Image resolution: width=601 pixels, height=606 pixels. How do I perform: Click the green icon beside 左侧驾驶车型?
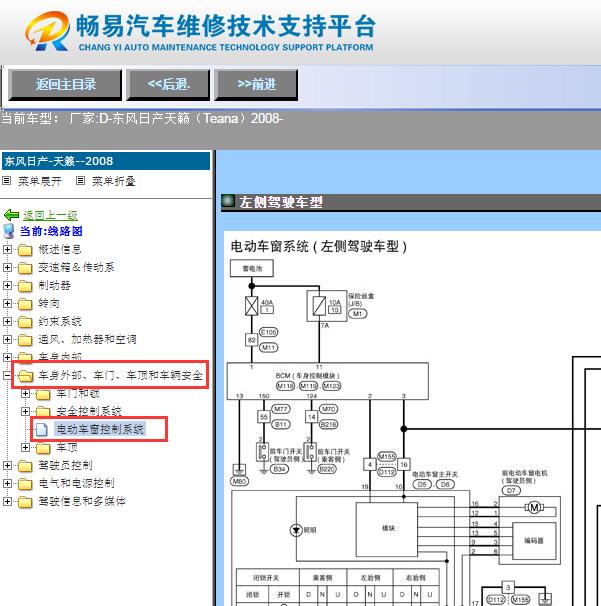click(228, 201)
